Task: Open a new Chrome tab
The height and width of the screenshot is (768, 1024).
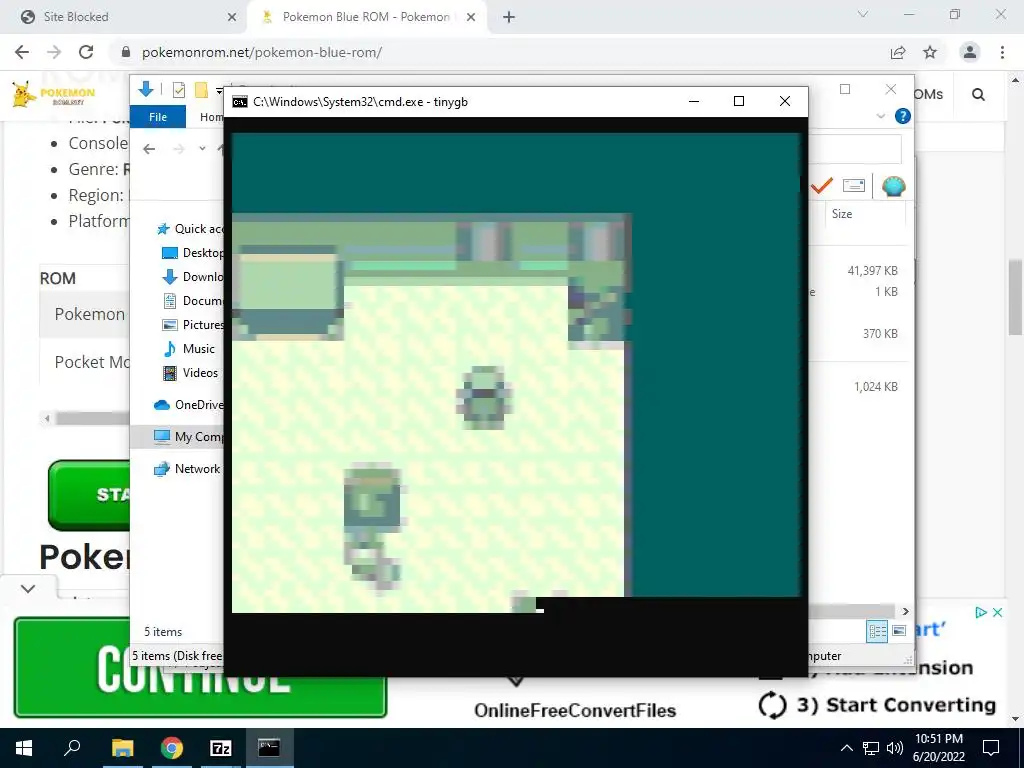Action: click(x=509, y=17)
